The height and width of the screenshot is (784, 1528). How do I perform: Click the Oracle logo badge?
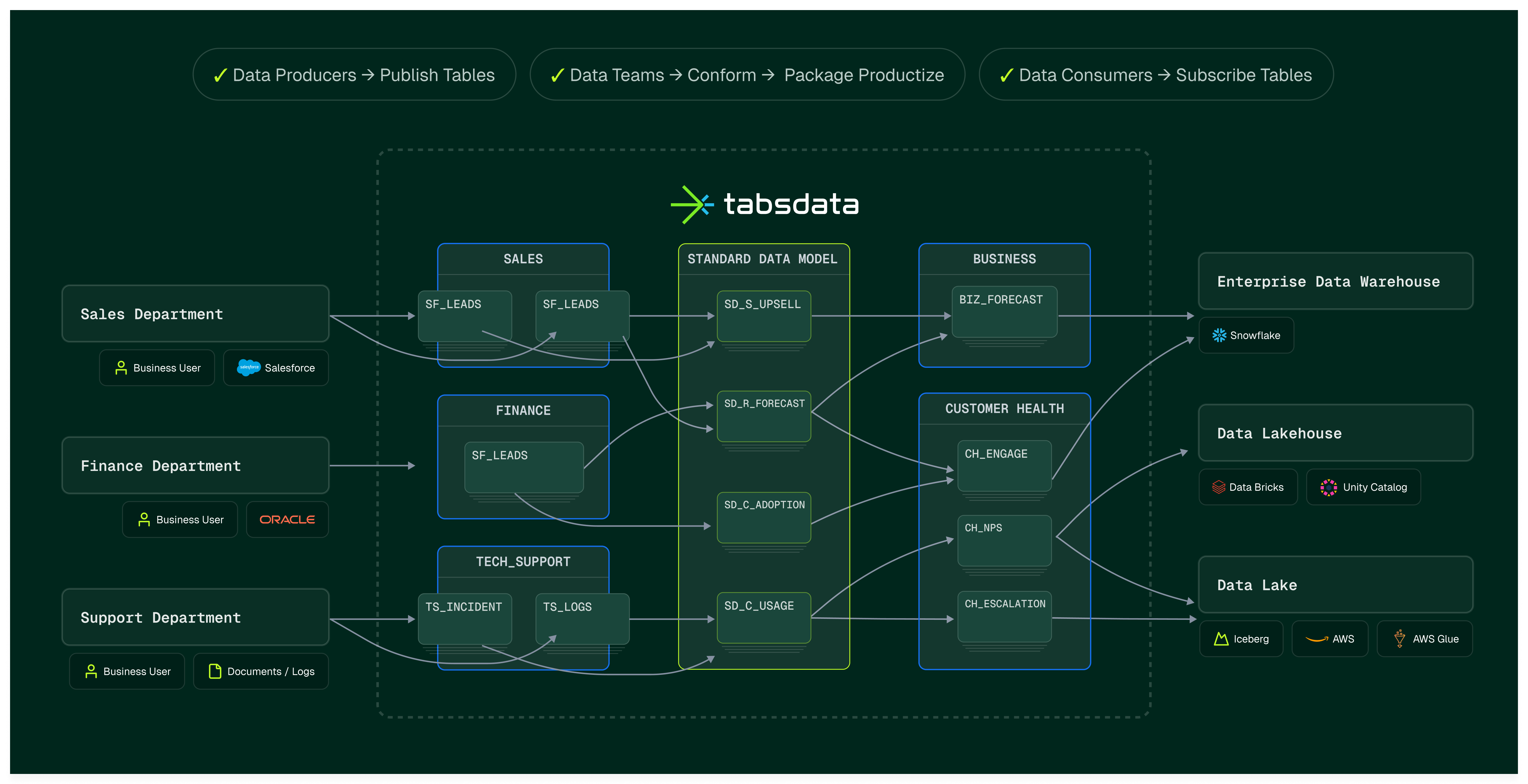coord(287,519)
